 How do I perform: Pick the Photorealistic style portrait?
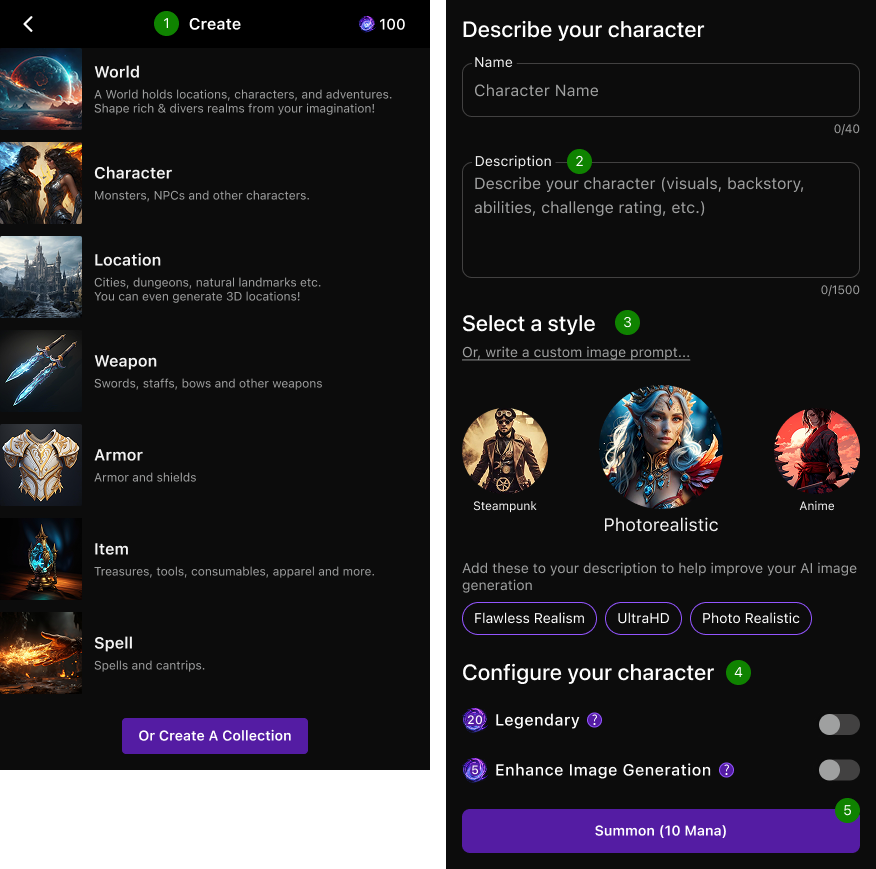[660, 447]
